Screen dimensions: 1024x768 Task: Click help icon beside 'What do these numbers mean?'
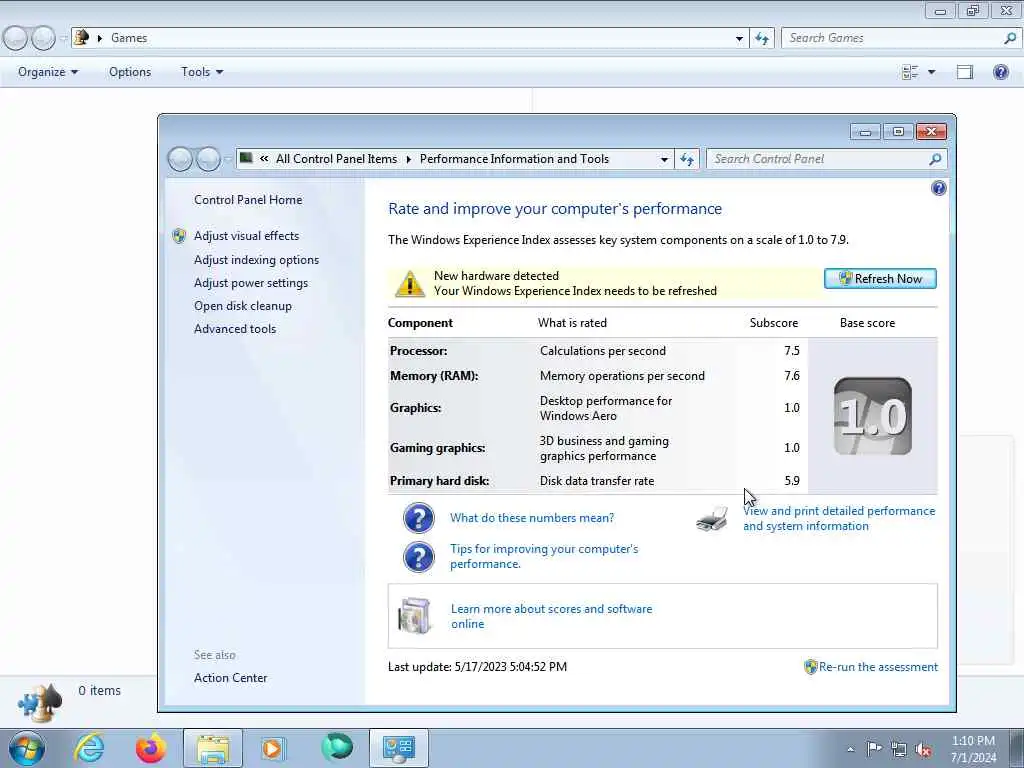point(419,519)
